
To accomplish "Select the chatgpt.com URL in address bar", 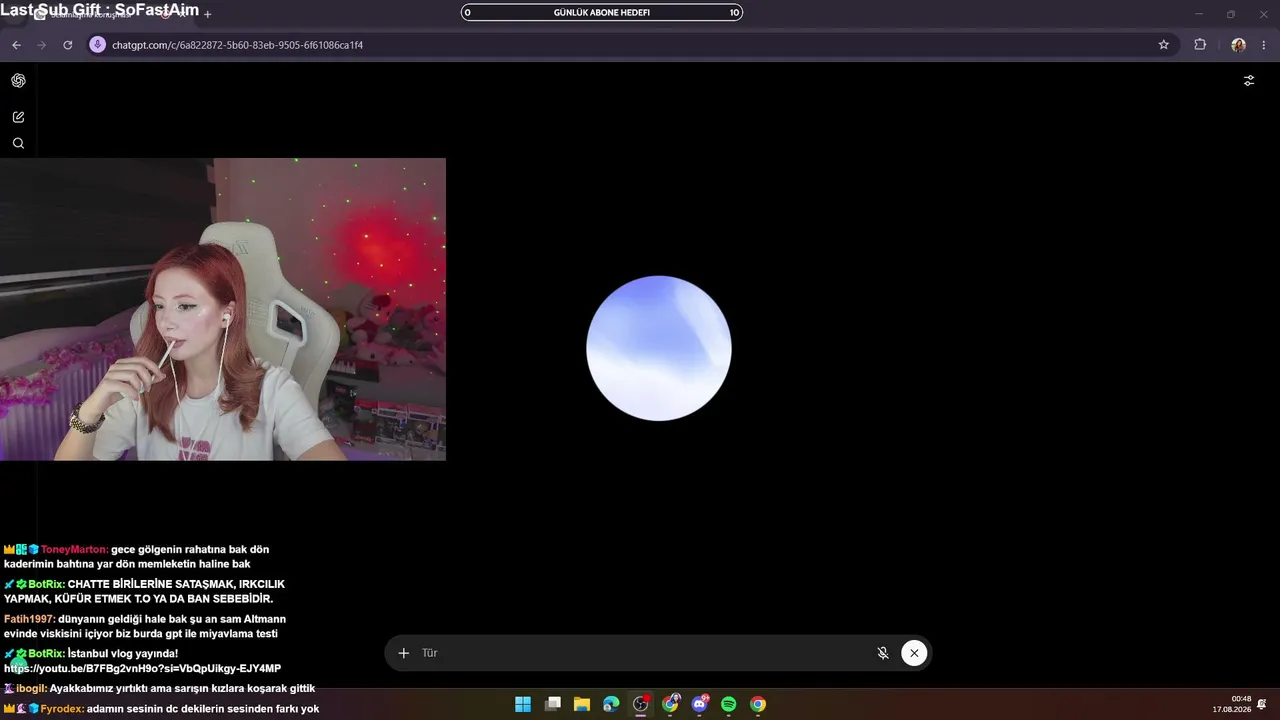I will coord(237,45).
